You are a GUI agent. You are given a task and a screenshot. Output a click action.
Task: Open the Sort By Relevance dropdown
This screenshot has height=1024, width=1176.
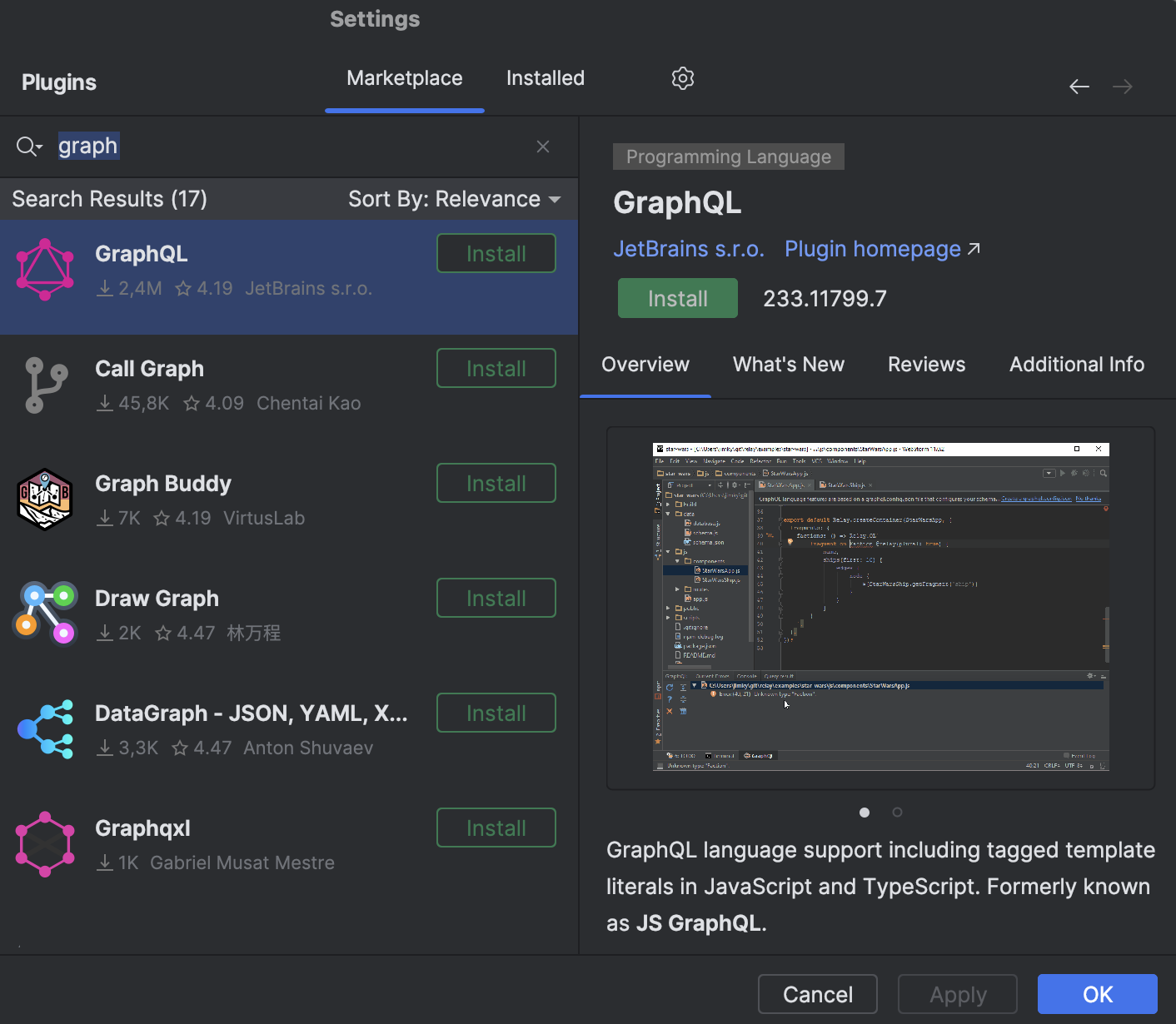click(456, 198)
